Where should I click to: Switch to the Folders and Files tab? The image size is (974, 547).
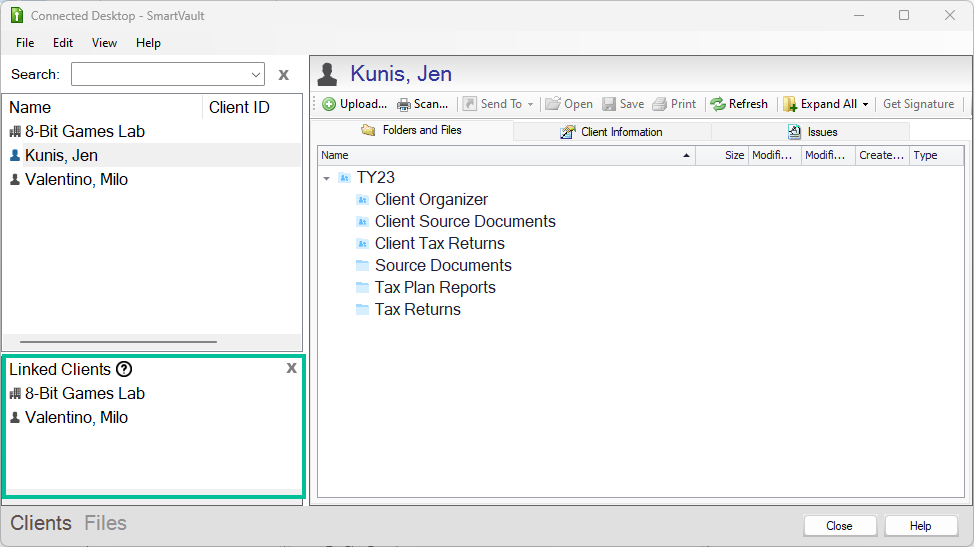(x=412, y=130)
